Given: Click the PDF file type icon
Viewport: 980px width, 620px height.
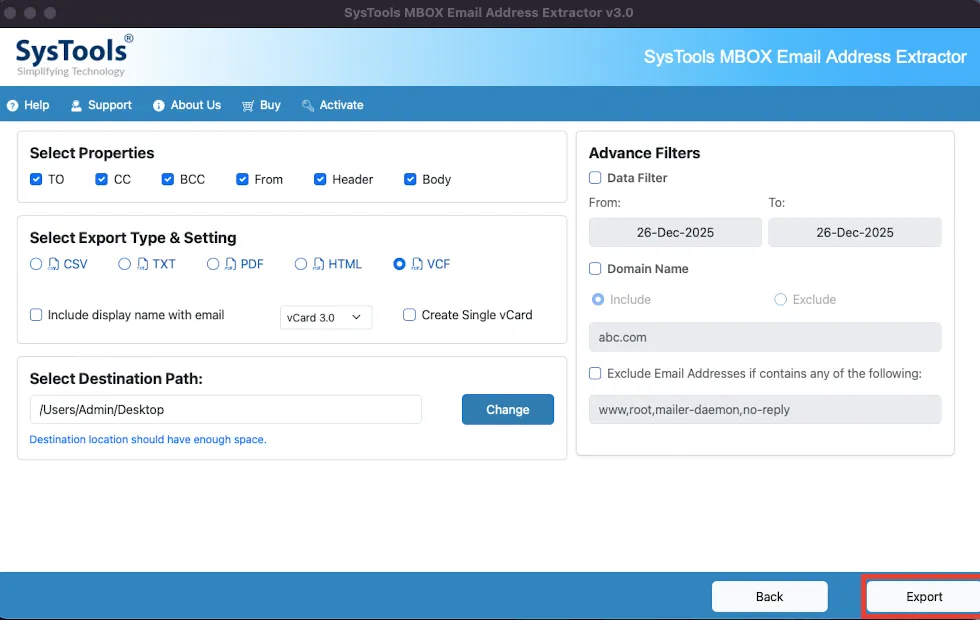Looking at the screenshot, I should [x=231, y=264].
